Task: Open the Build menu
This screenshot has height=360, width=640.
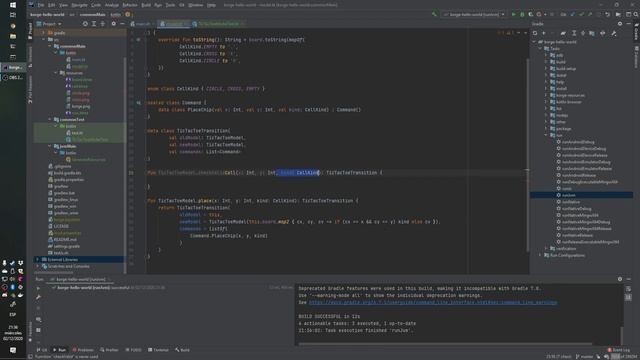Action: click(146, 5)
